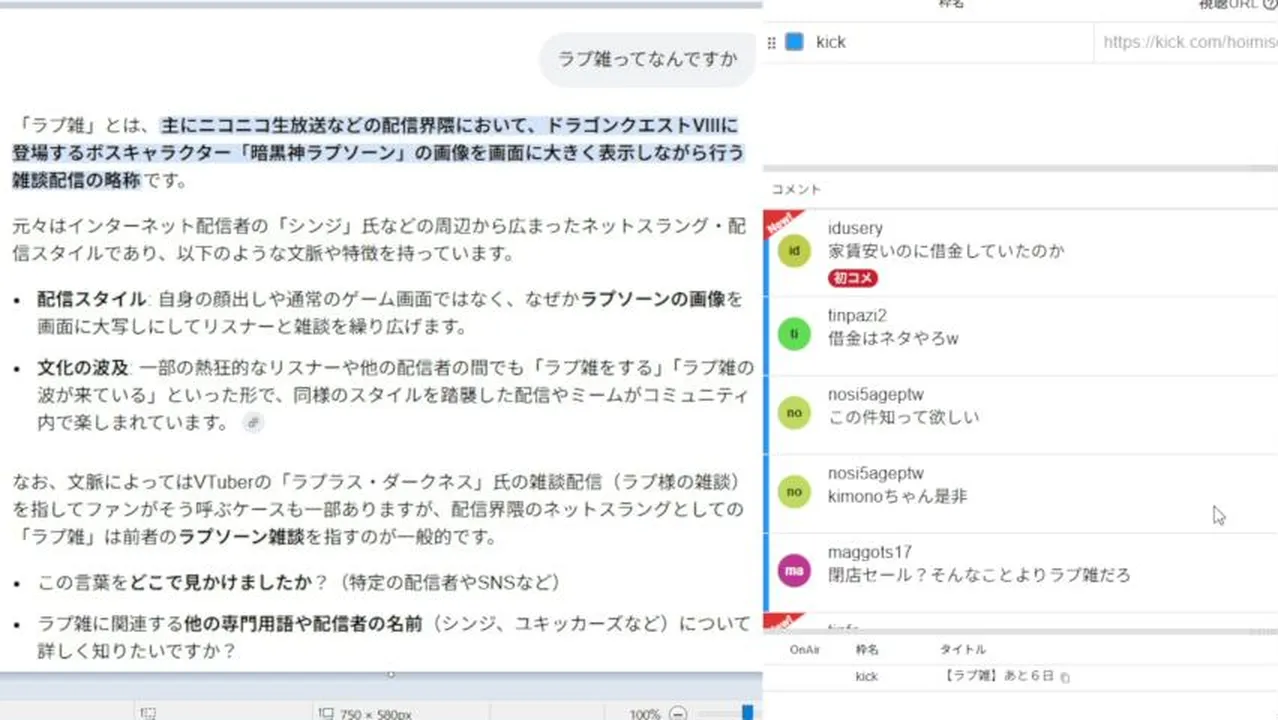Select the comment この件知って欲しい
1278x720 pixels.
coord(1020,415)
